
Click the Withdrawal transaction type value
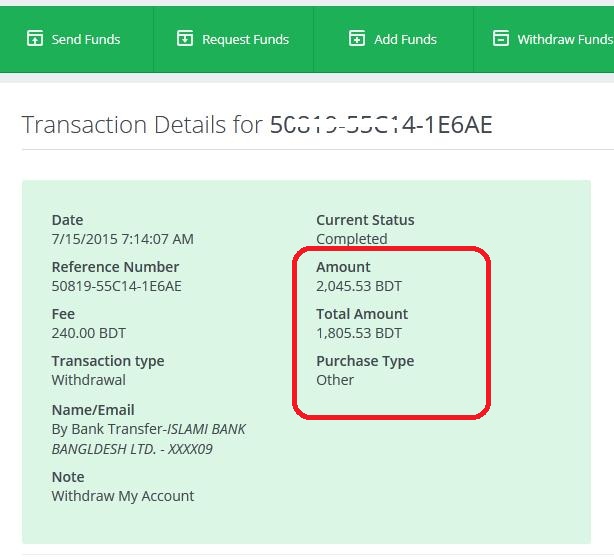tap(89, 380)
